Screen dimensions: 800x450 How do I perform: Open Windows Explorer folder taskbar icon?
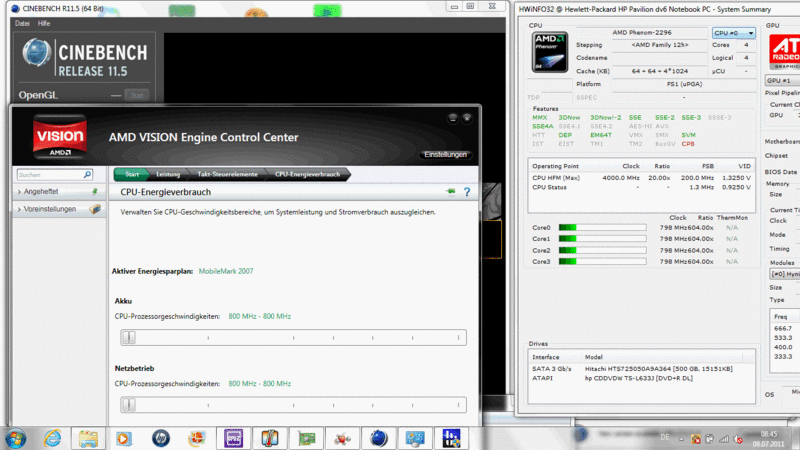pos(88,438)
